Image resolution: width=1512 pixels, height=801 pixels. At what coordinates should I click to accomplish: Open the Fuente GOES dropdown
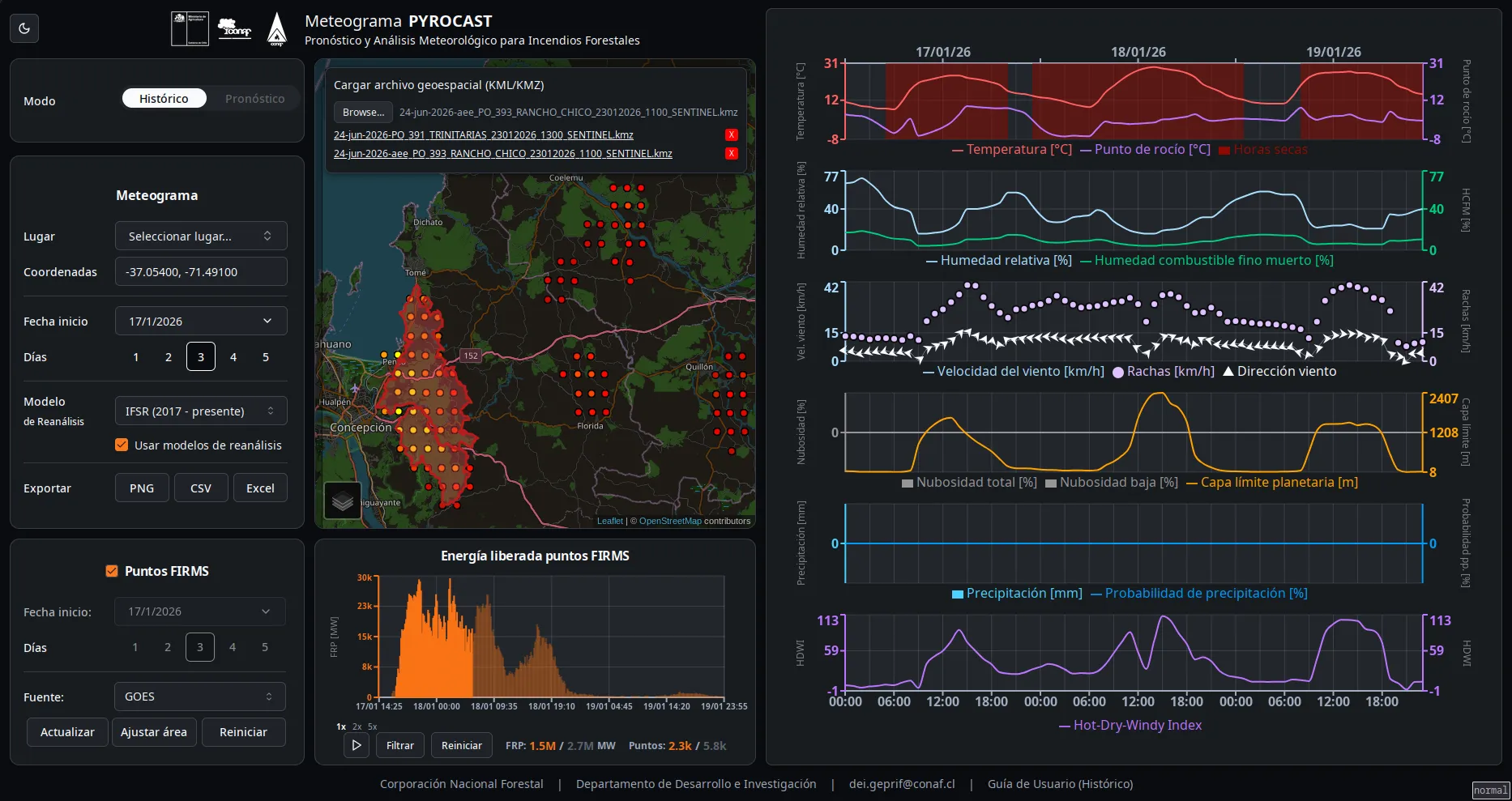coord(200,697)
